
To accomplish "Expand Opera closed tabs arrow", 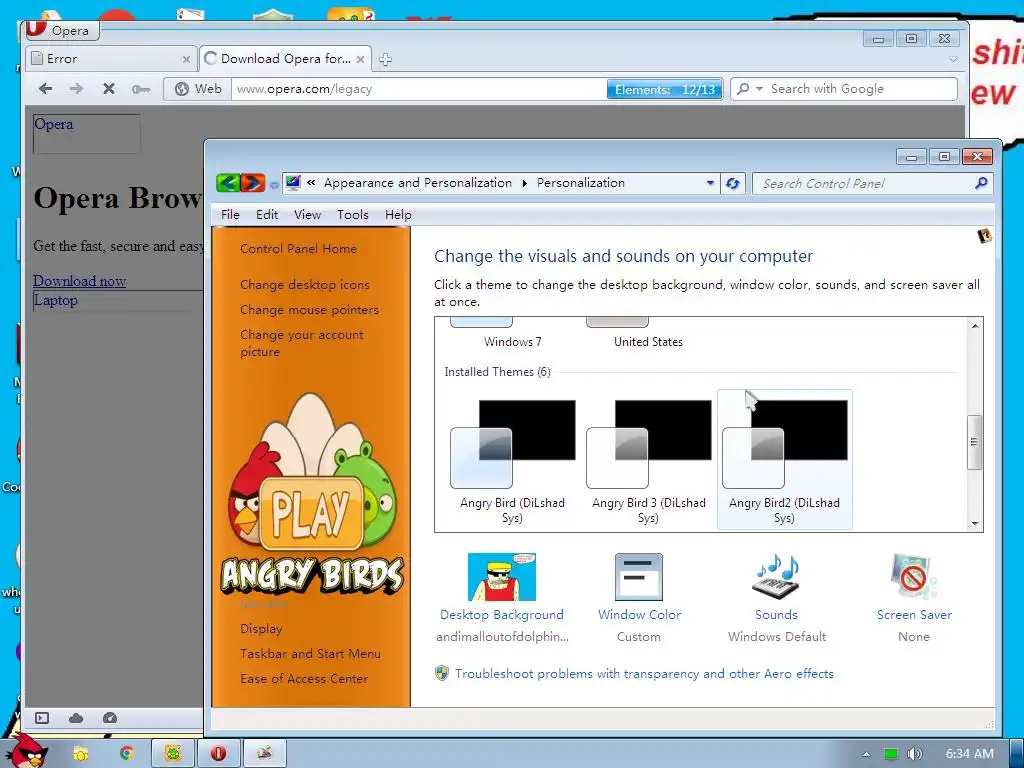I will [x=953, y=59].
